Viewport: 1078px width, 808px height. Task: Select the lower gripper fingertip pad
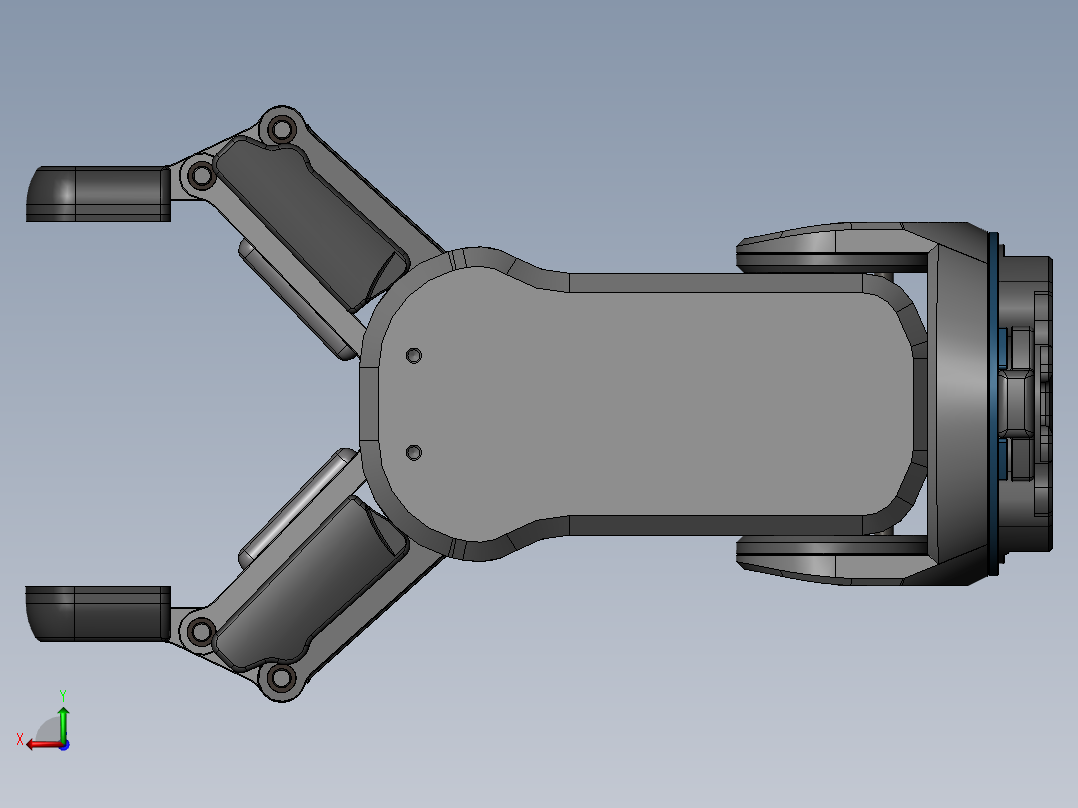100,613
